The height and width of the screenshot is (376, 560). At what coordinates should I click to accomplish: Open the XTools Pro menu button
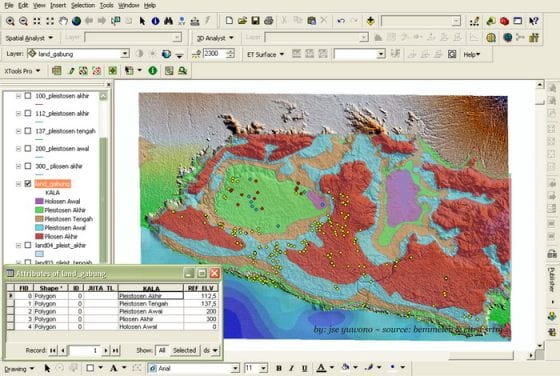(22, 71)
